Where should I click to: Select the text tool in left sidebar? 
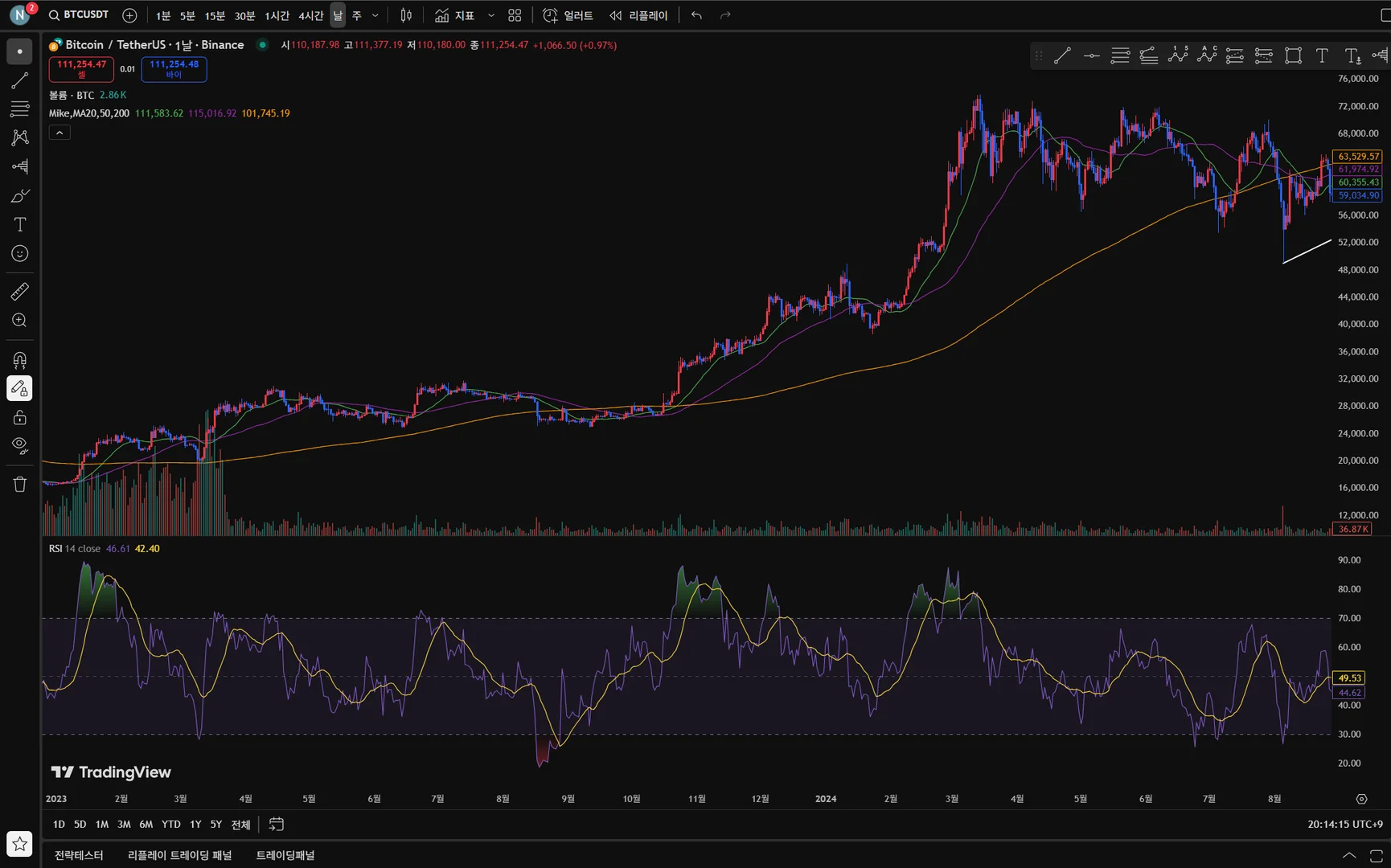point(19,225)
